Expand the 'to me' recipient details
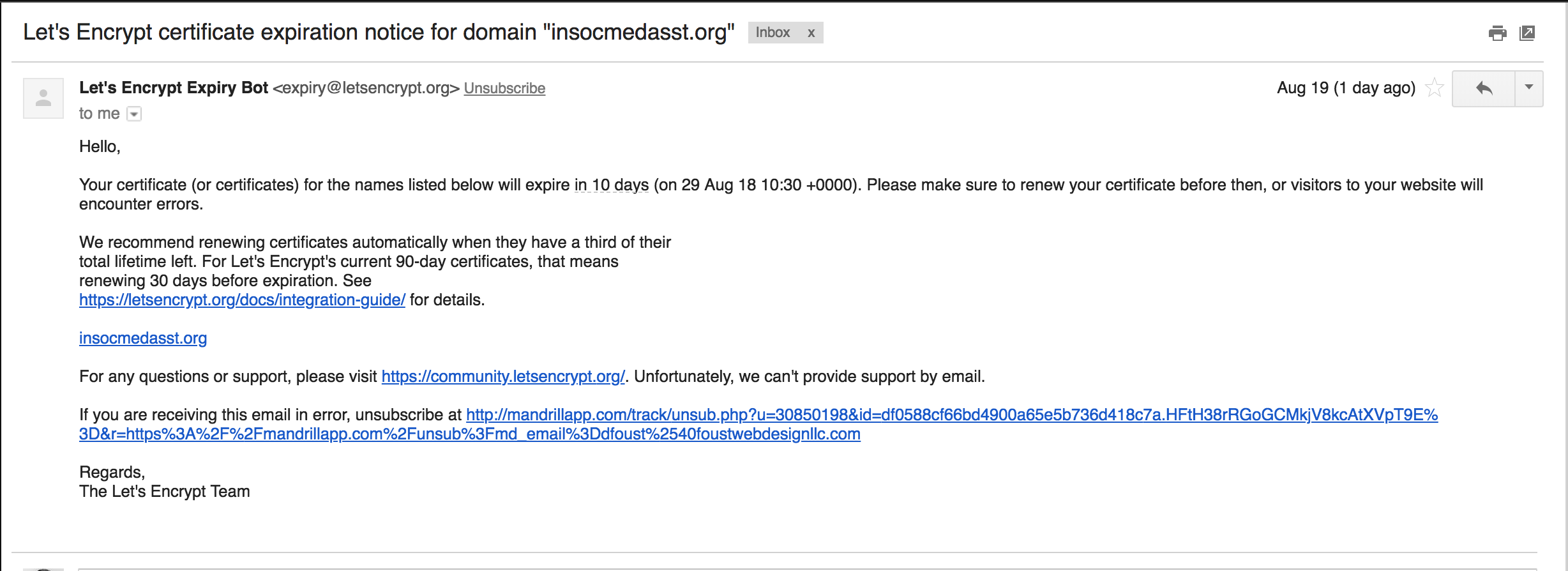 point(134,114)
